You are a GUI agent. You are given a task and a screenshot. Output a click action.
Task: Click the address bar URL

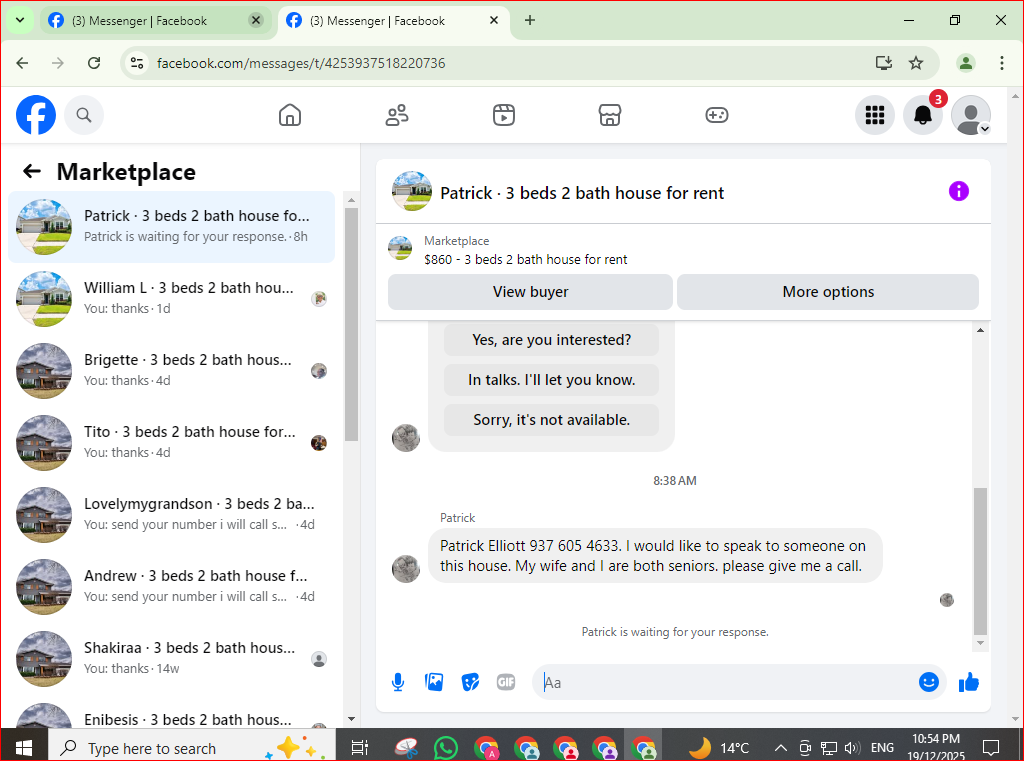(301, 63)
